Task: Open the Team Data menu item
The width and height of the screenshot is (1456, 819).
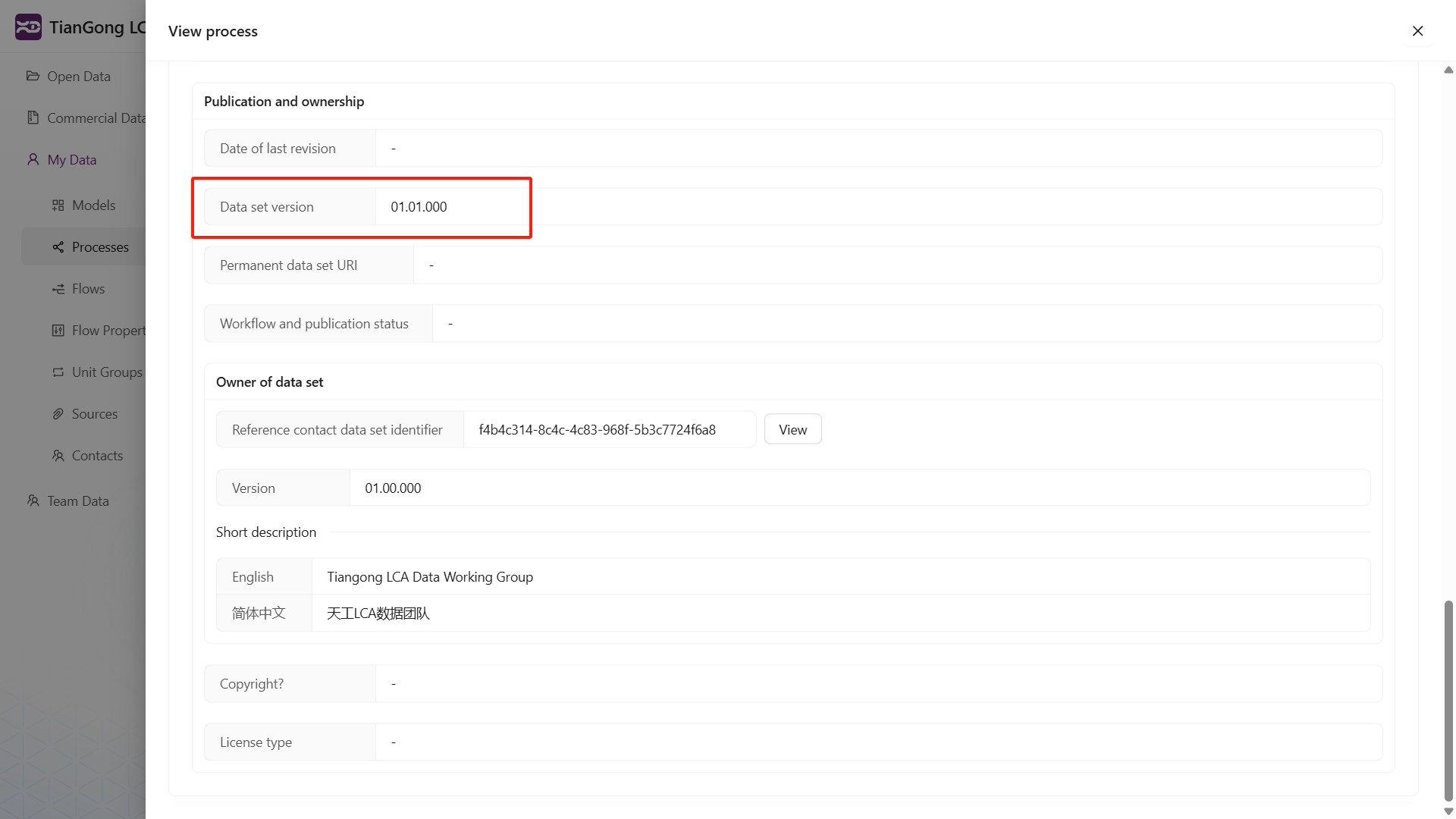Action: (x=78, y=501)
